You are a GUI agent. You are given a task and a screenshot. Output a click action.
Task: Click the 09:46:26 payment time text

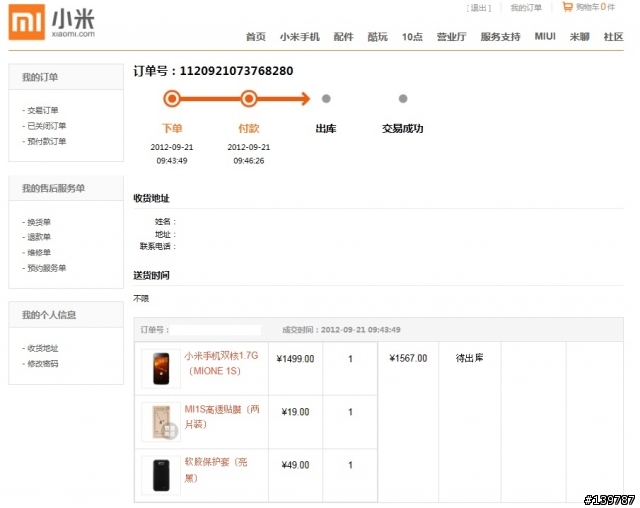[x=249, y=161]
